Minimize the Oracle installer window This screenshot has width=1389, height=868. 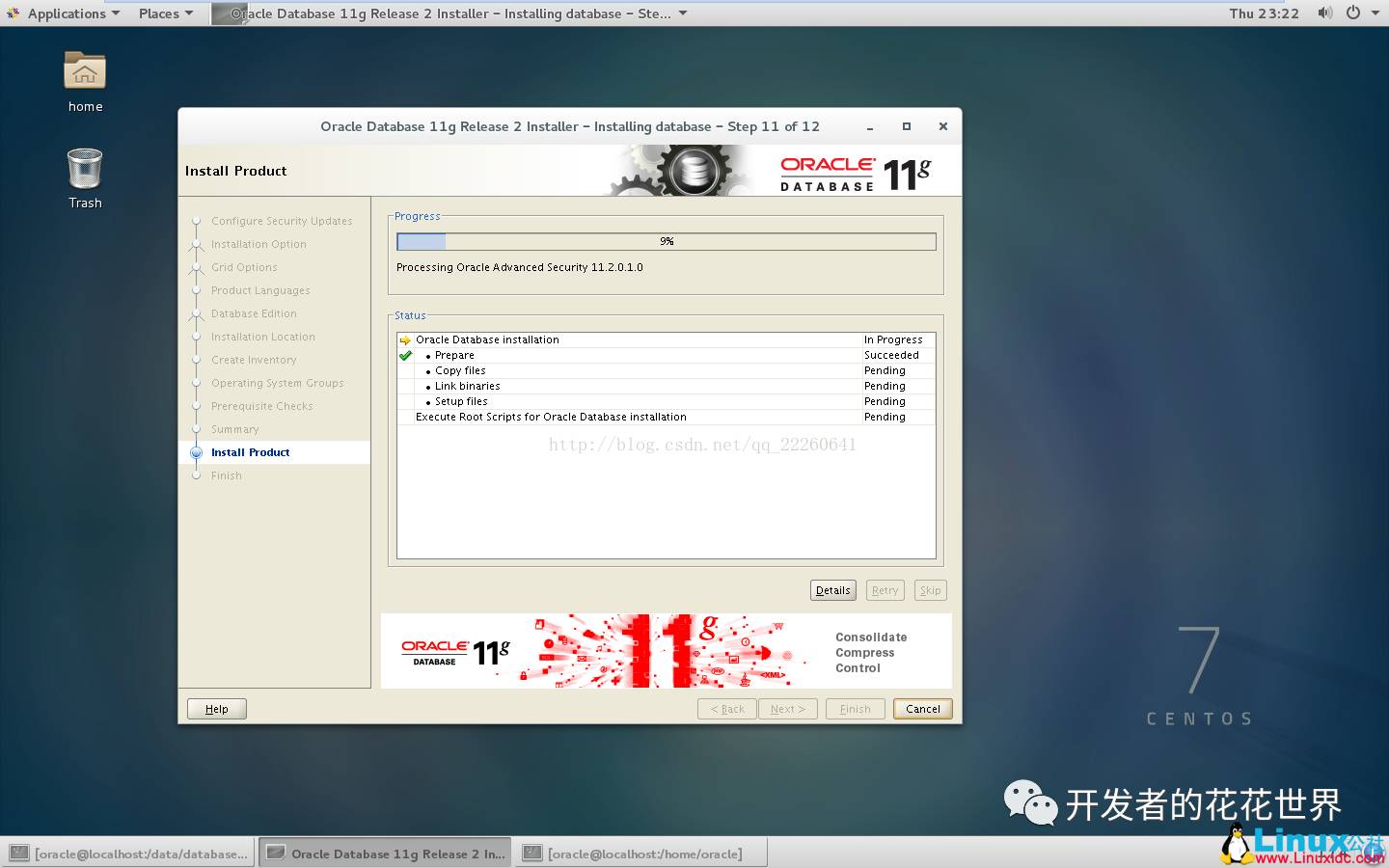[870, 127]
